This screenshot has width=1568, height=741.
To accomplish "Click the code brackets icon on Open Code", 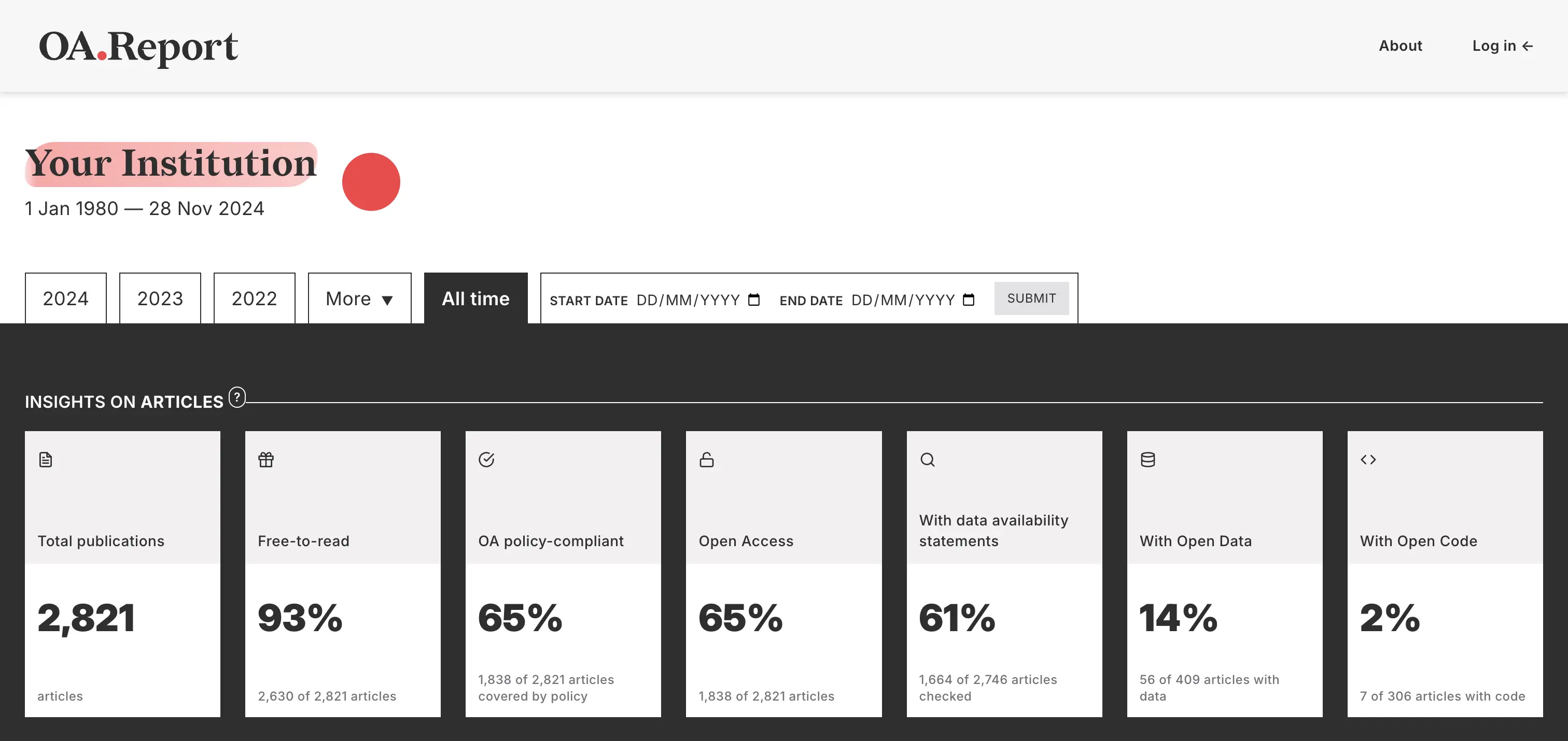I will pos(1368,459).
